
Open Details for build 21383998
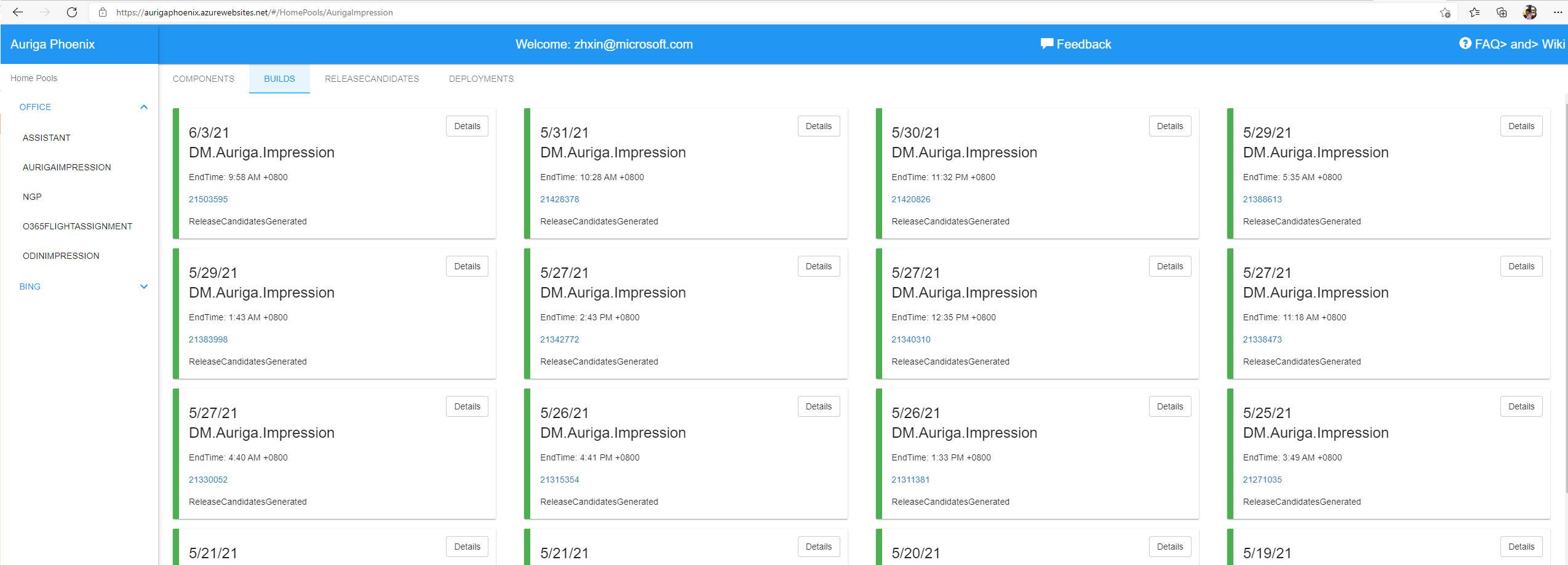(x=468, y=266)
